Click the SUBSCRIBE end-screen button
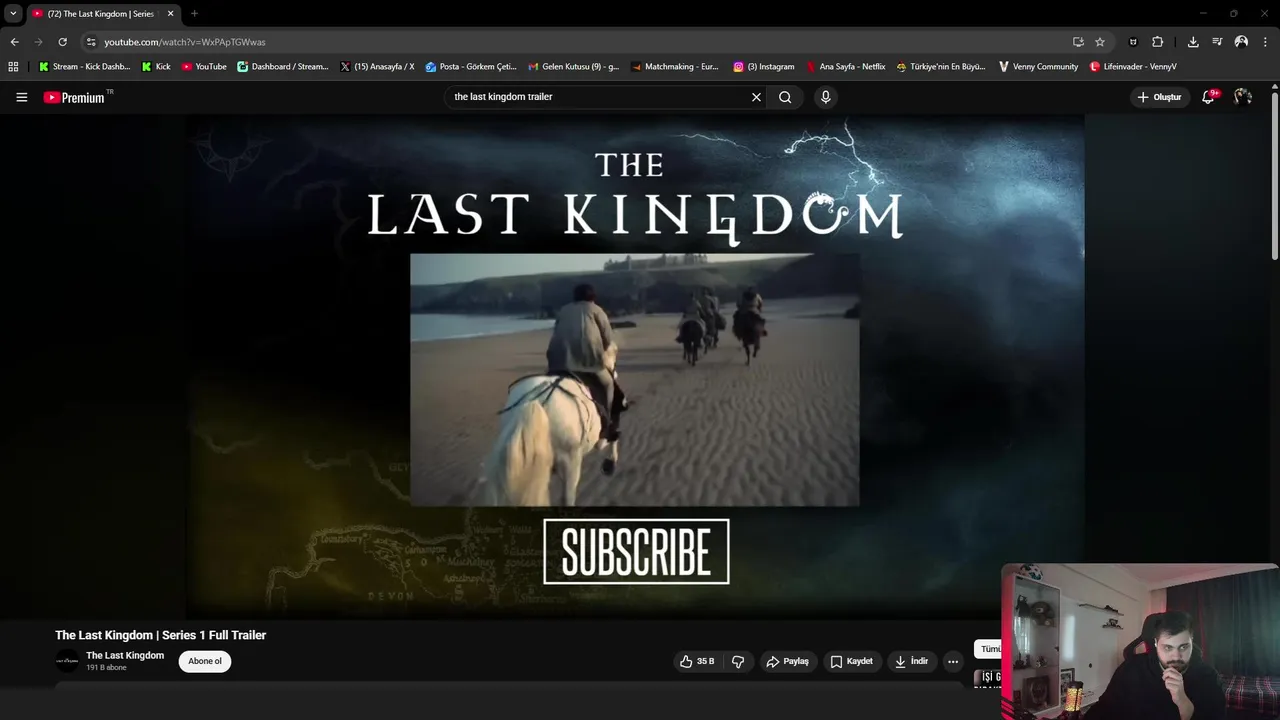This screenshot has height=720, width=1280. tap(636, 551)
